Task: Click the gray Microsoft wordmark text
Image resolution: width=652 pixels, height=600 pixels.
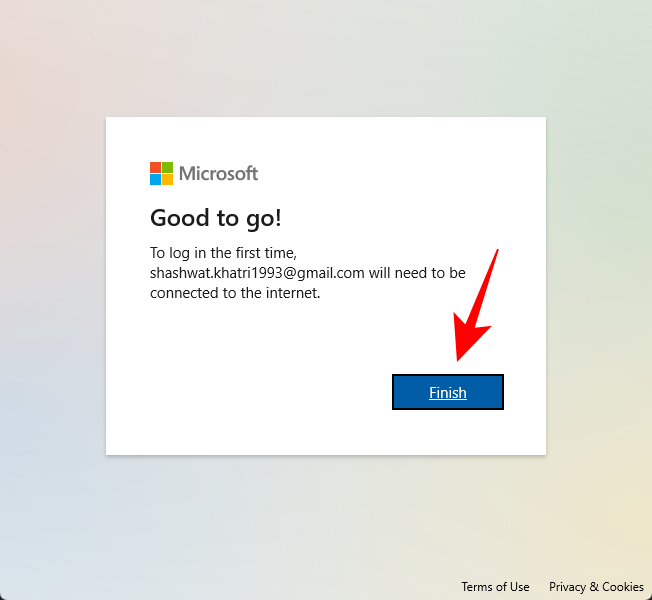Action: click(218, 173)
